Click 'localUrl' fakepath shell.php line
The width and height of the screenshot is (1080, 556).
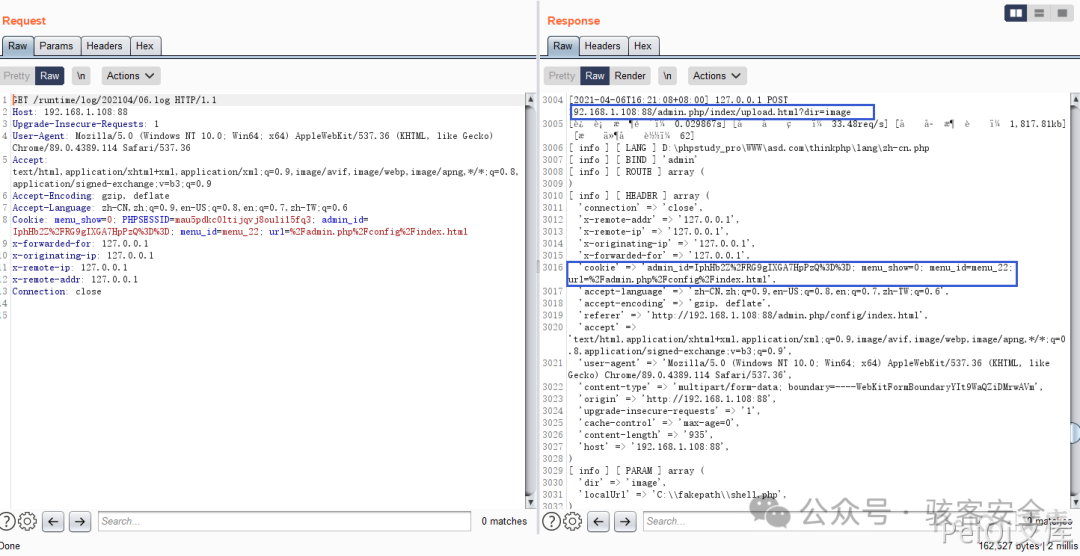click(683, 495)
